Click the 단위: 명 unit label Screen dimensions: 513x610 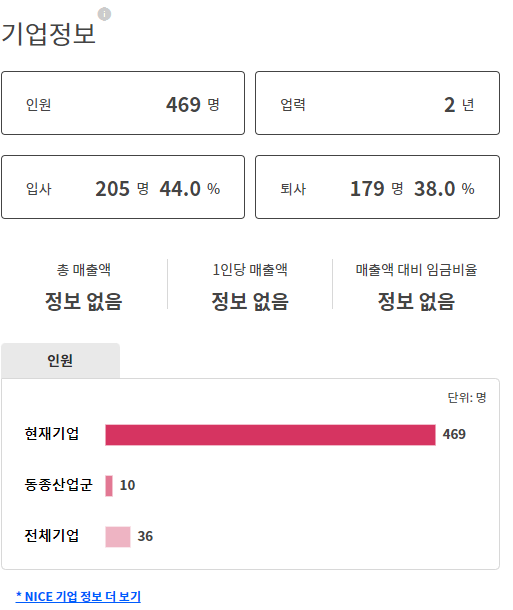click(x=467, y=398)
